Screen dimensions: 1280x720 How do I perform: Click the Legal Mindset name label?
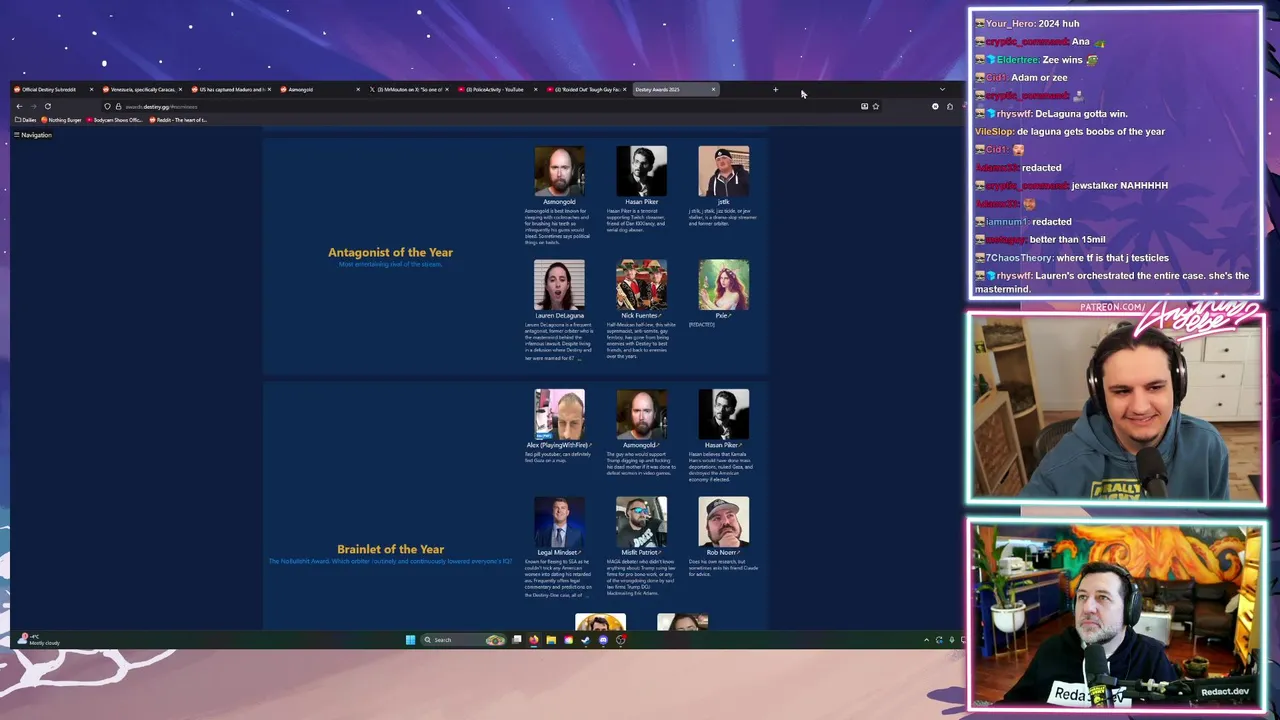[558, 553]
